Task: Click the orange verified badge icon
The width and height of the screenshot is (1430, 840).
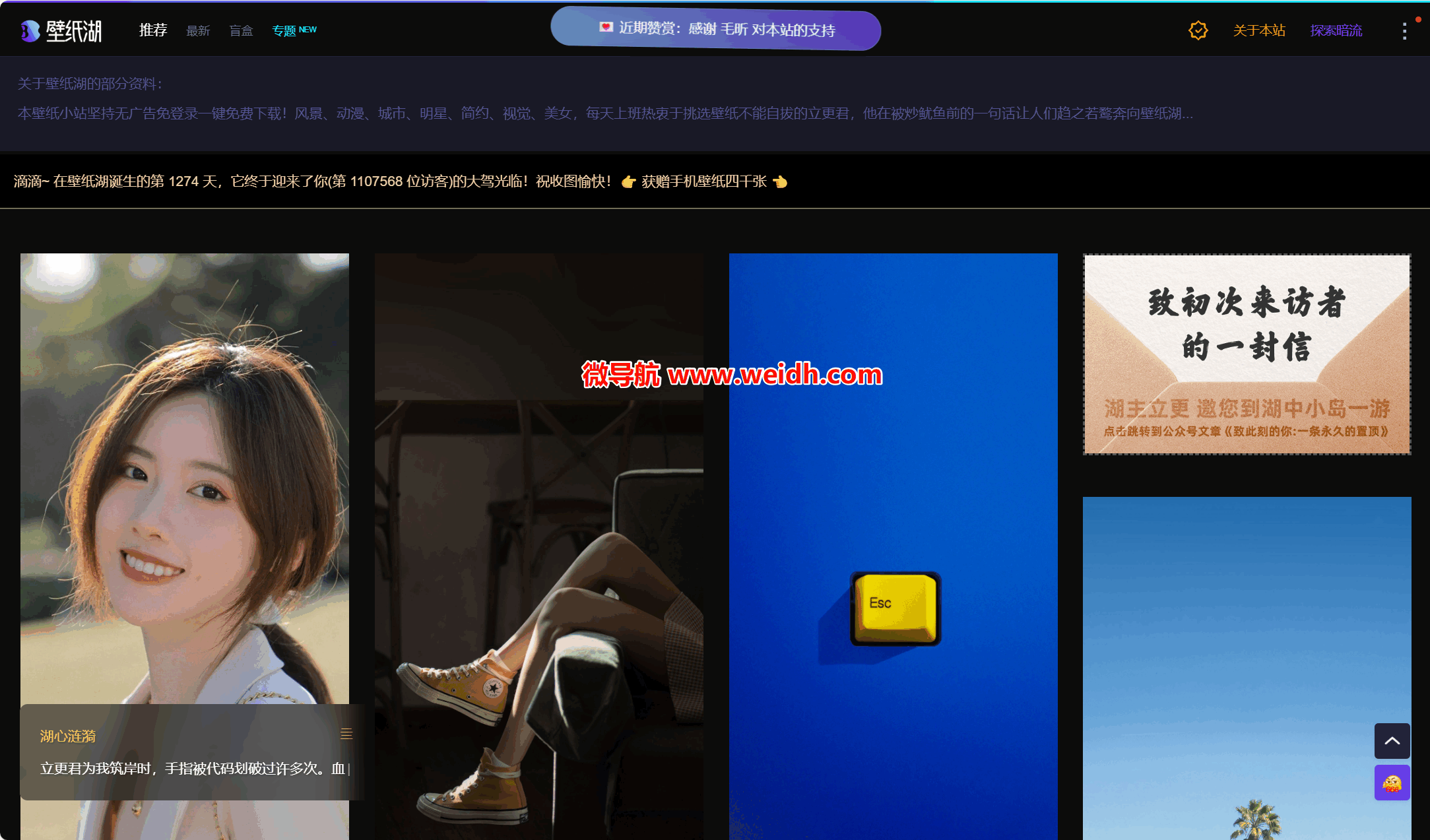Action: [x=1198, y=30]
